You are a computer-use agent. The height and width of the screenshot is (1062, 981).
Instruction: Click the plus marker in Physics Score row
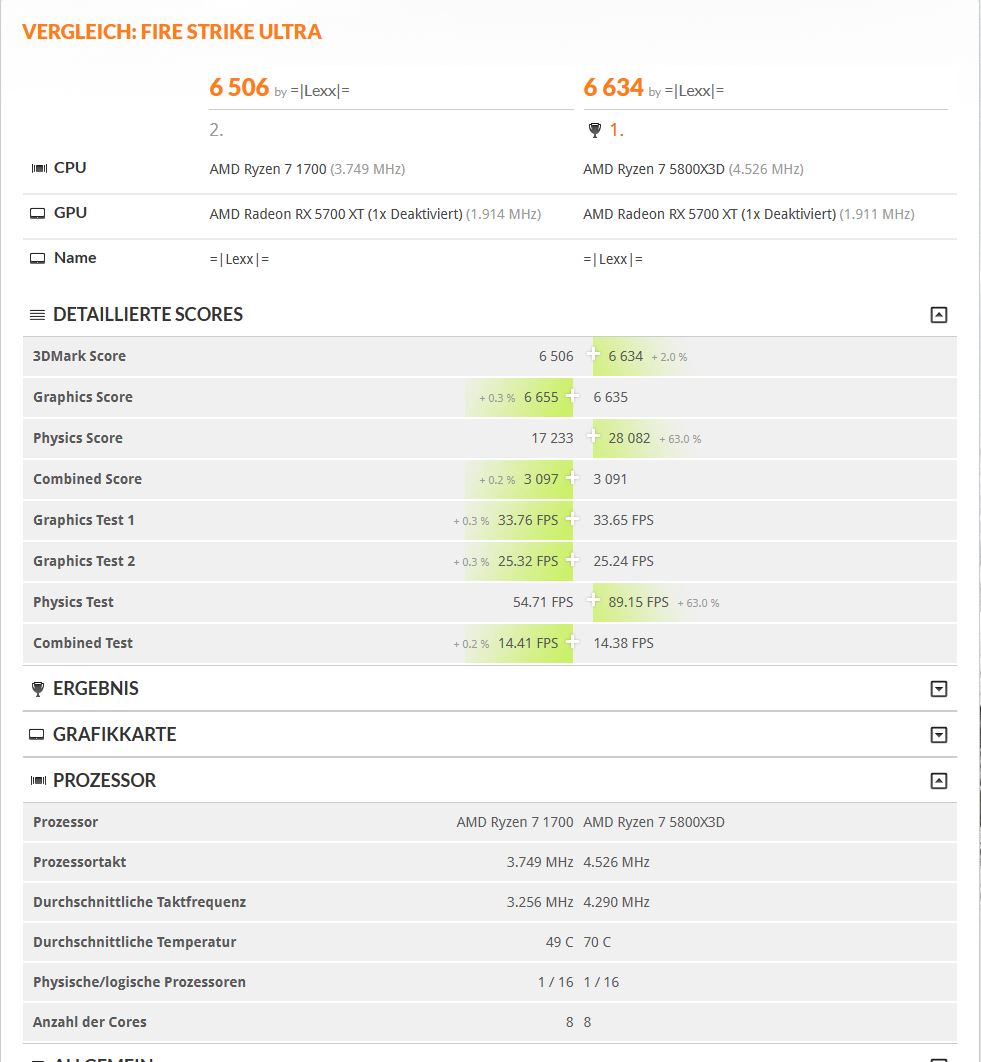(x=593, y=436)
